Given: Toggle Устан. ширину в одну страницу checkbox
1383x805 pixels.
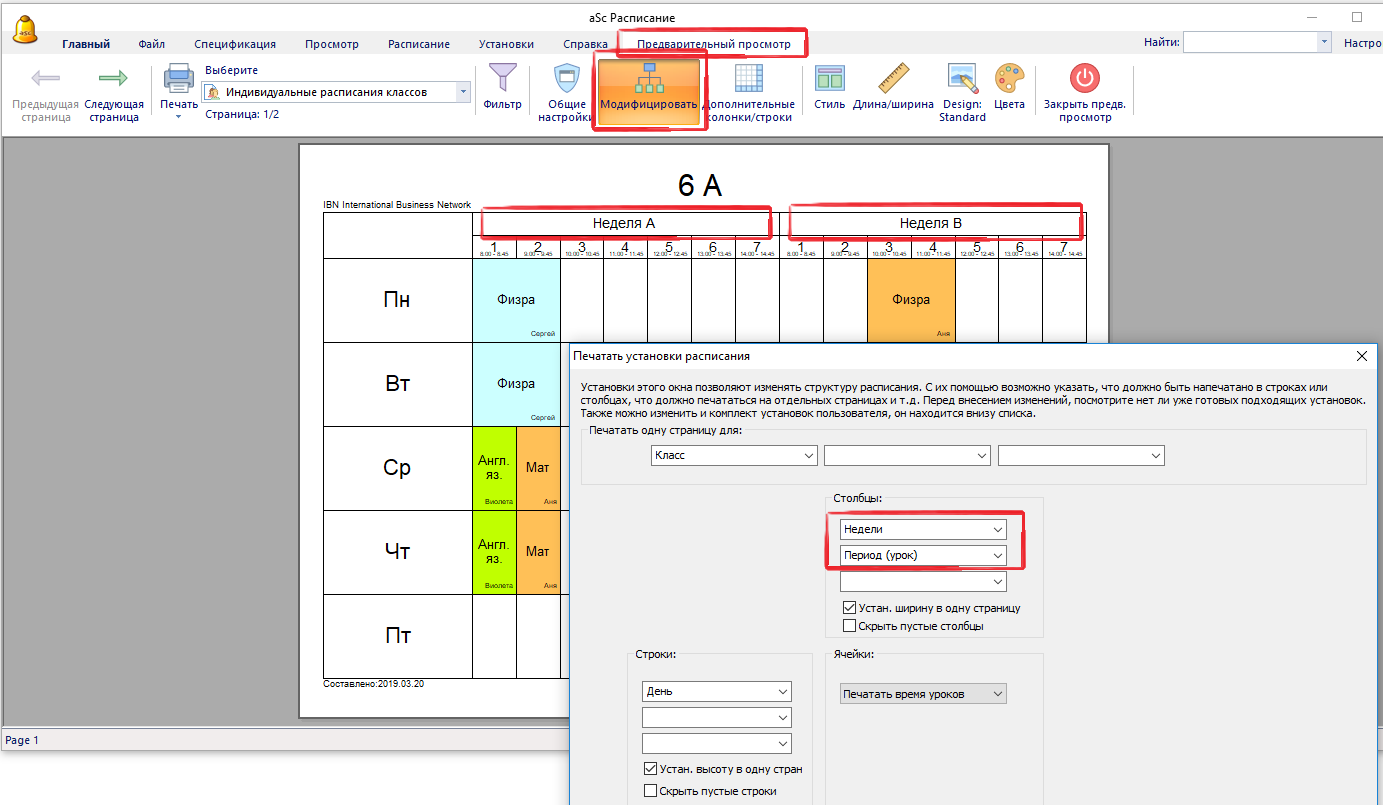Looking at the screenshot, I should click(x=850, y=608).
